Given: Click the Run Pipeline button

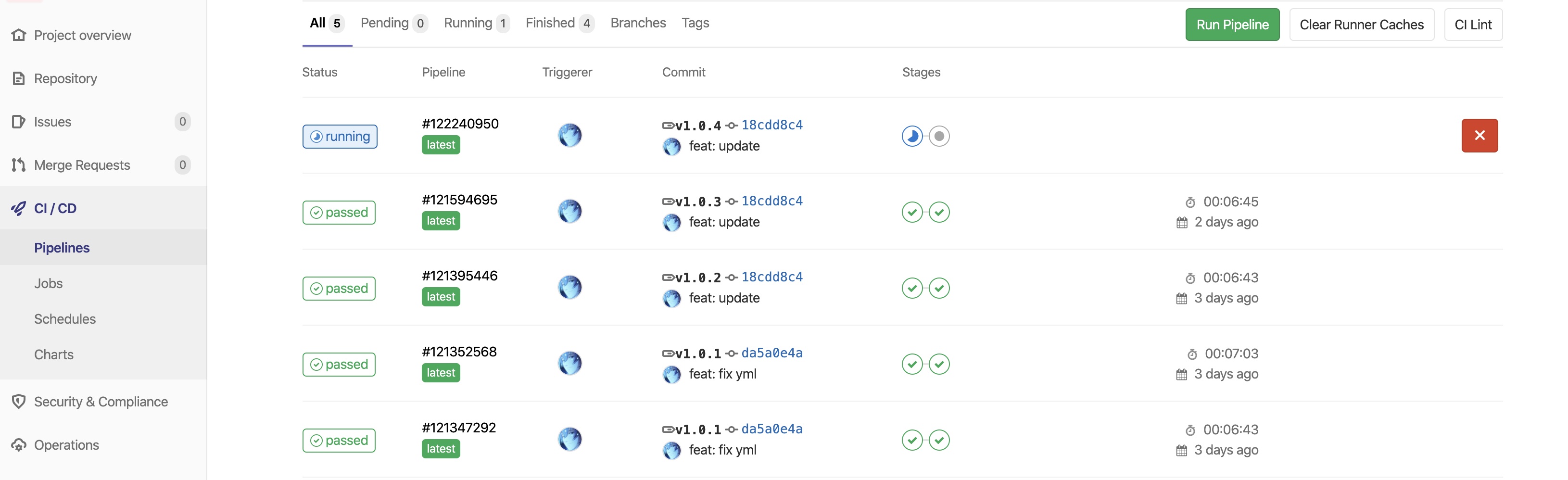Looking at the screenshot, I should click(1232, 25).
